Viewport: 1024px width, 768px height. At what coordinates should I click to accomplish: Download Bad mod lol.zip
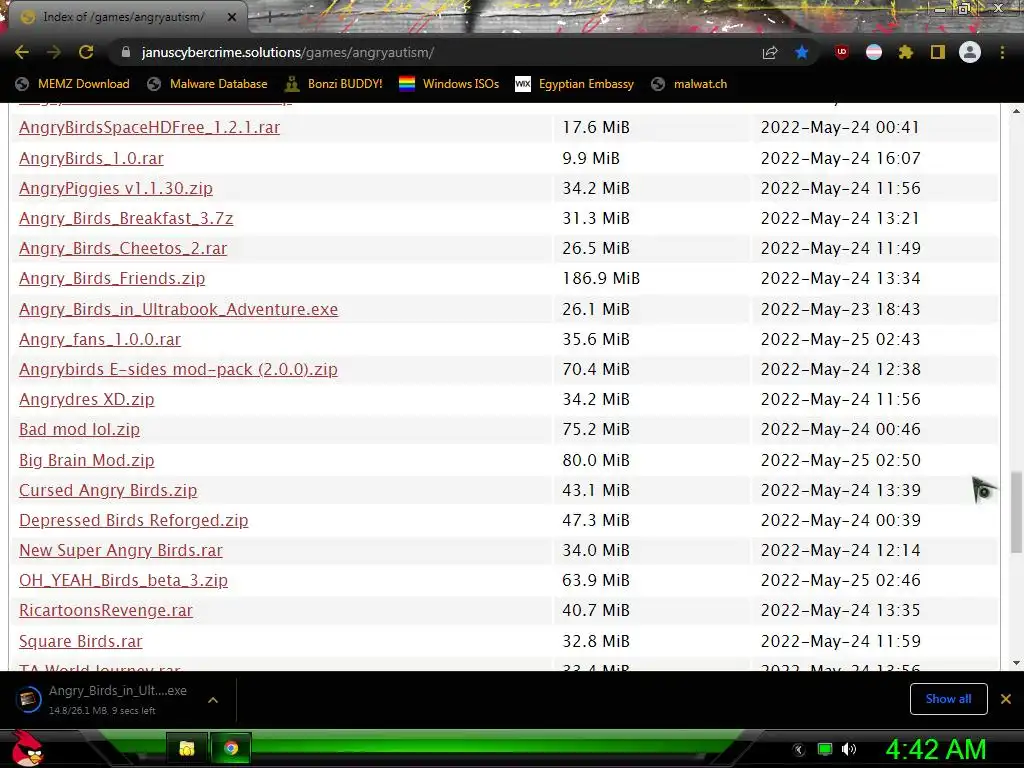(x=80, y=430)
